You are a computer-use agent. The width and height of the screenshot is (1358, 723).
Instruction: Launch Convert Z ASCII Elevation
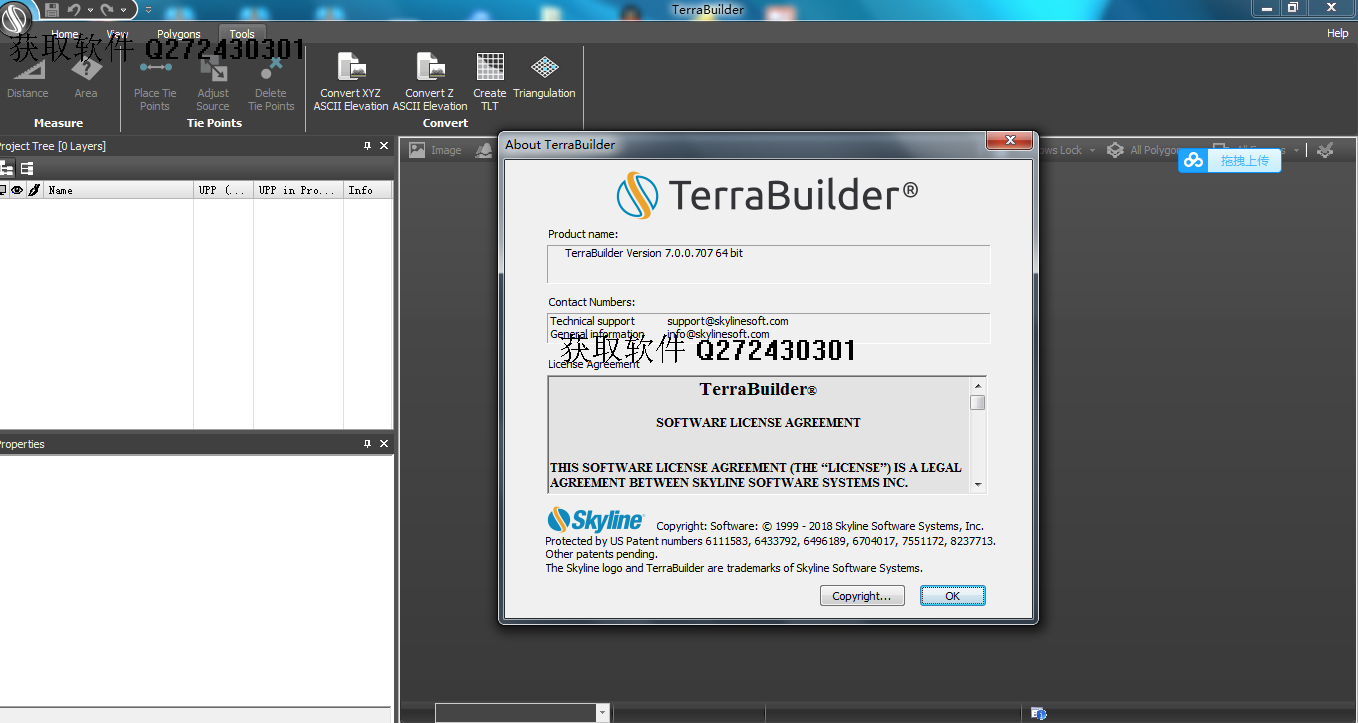[x=430, y=82]
